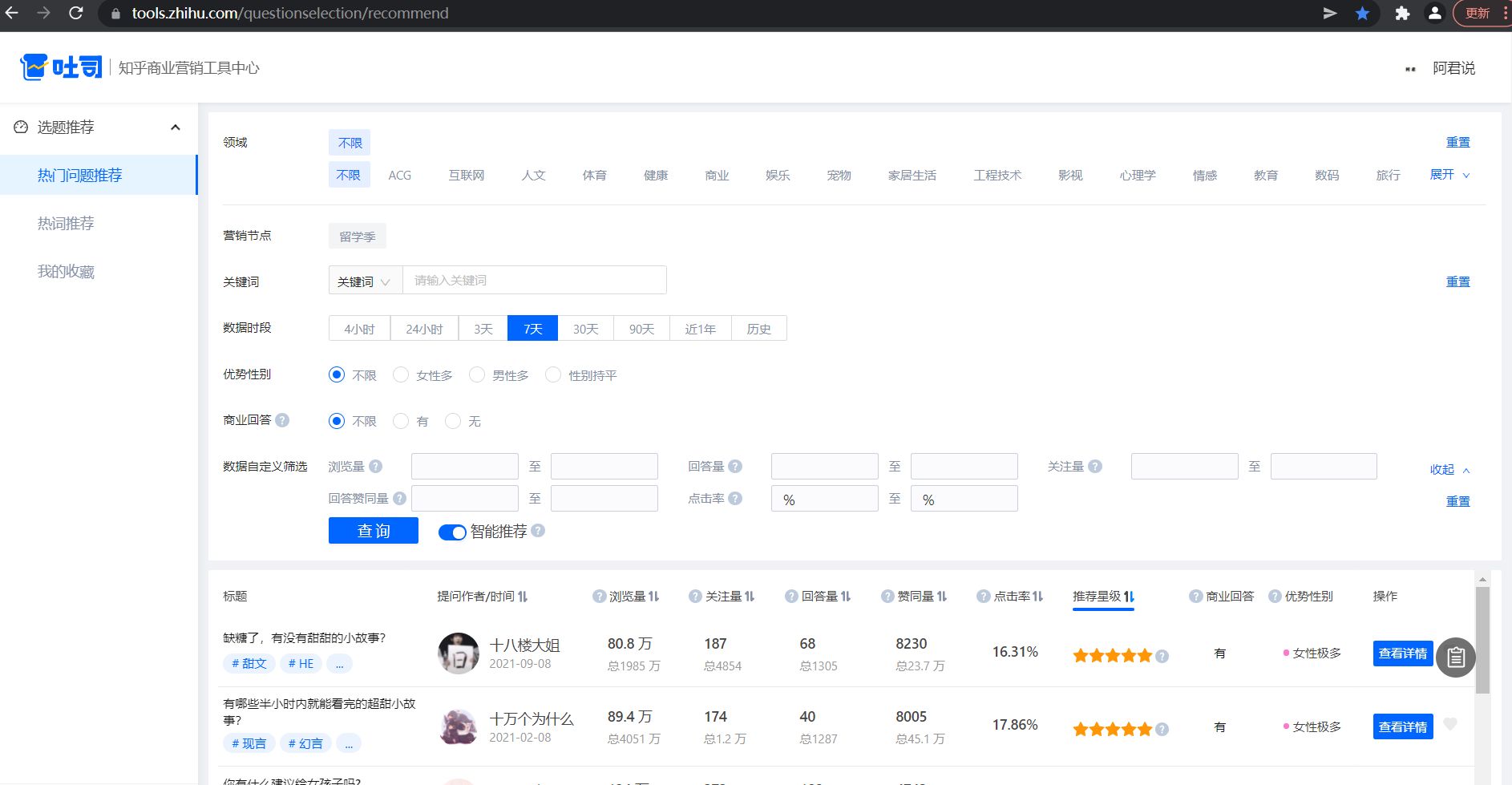Reload the page with refresh icon

pyautogui.click(x=75, y=13)
